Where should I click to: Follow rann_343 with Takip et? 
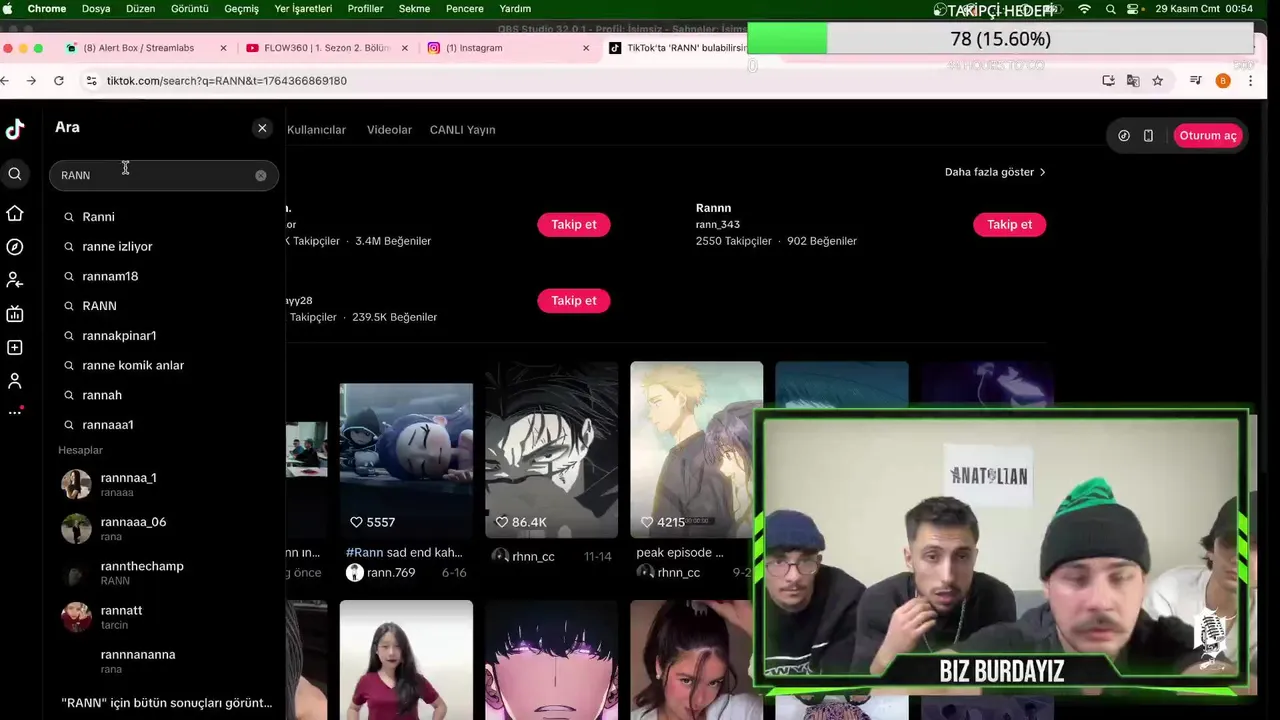[x=1009, y=225]
